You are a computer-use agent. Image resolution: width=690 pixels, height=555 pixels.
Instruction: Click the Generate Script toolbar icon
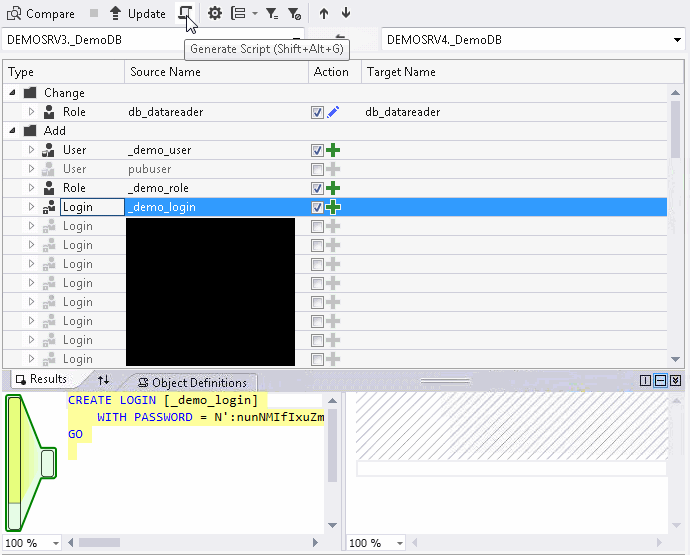(186, 13)
